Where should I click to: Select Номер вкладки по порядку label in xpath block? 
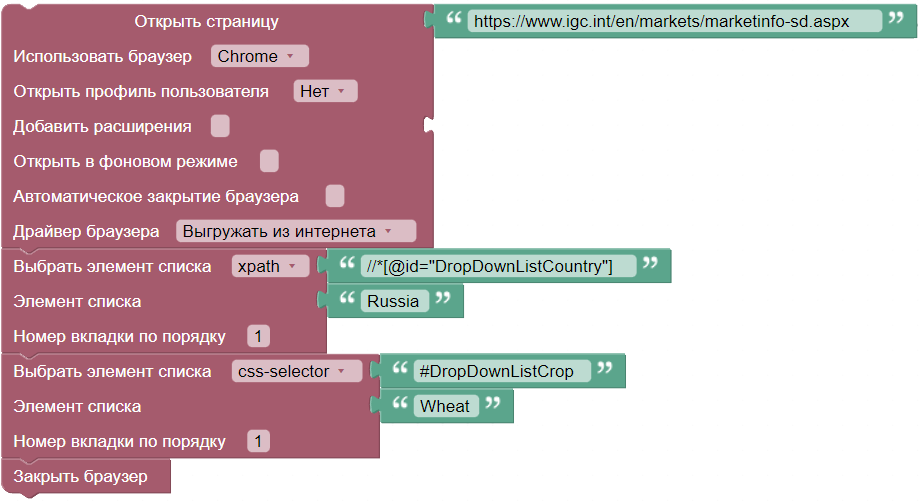coord(119,336)
